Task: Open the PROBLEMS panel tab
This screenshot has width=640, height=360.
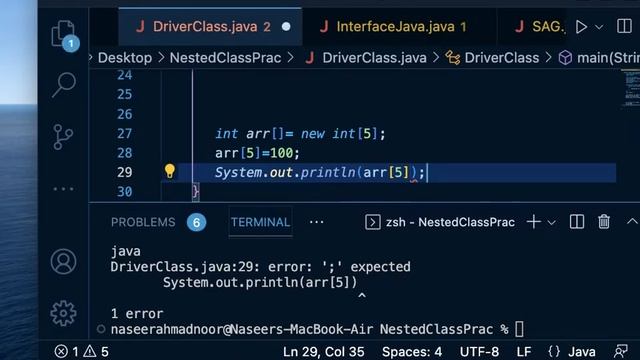Action: click(143, 222)
